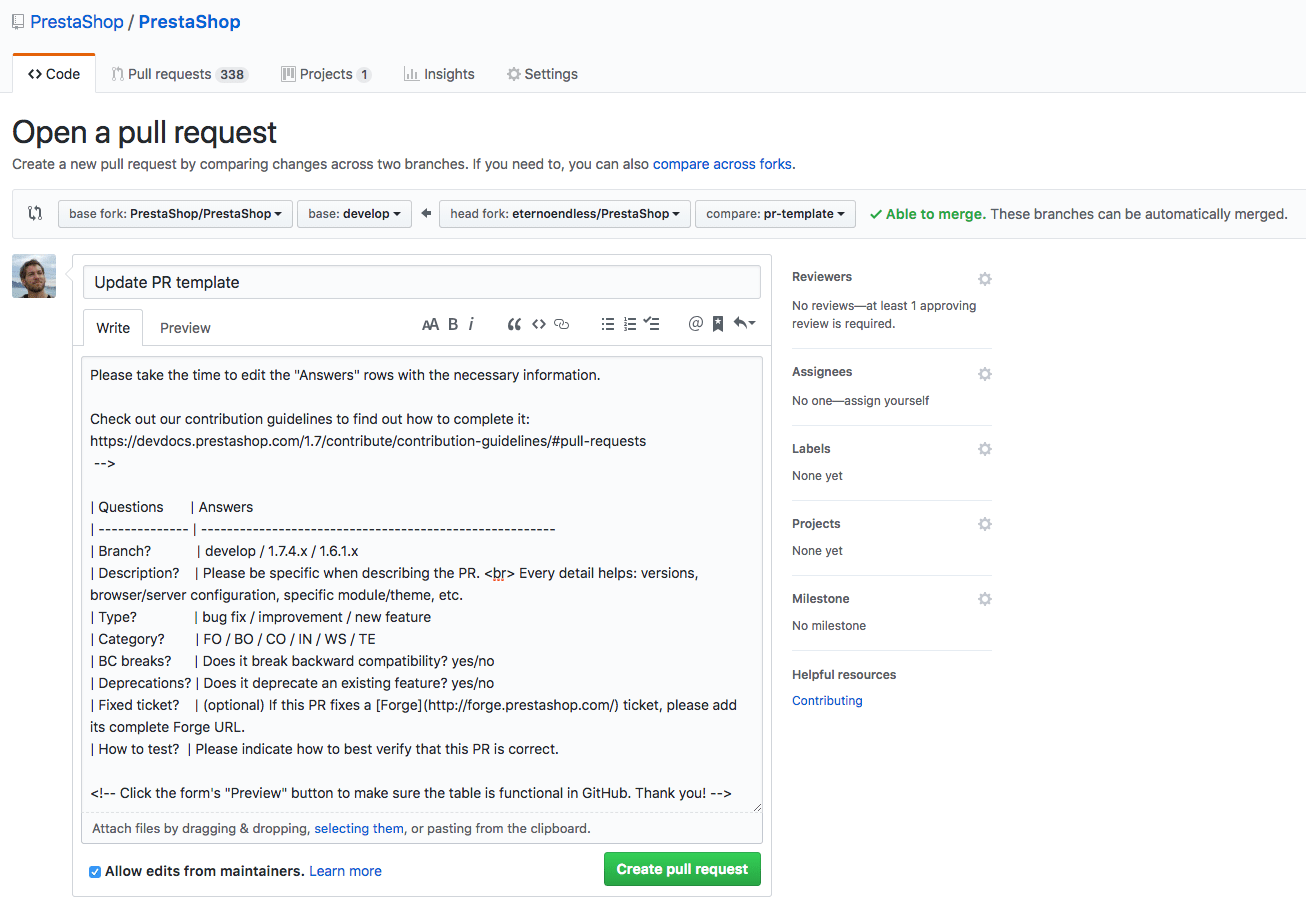Open the head fork selector
The height and width of the screenshot is (907, 1306).
(x=564, y=213)
